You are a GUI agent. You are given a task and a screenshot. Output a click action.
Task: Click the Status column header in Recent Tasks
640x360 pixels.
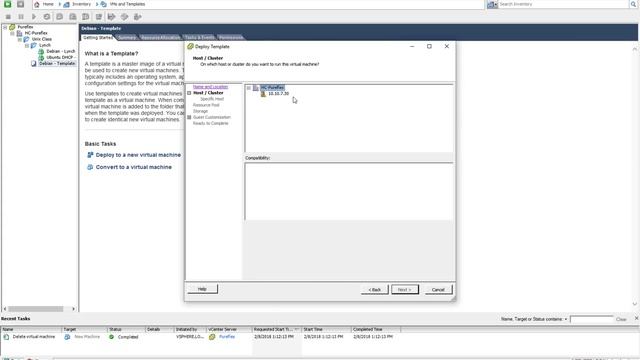(127, 329)
